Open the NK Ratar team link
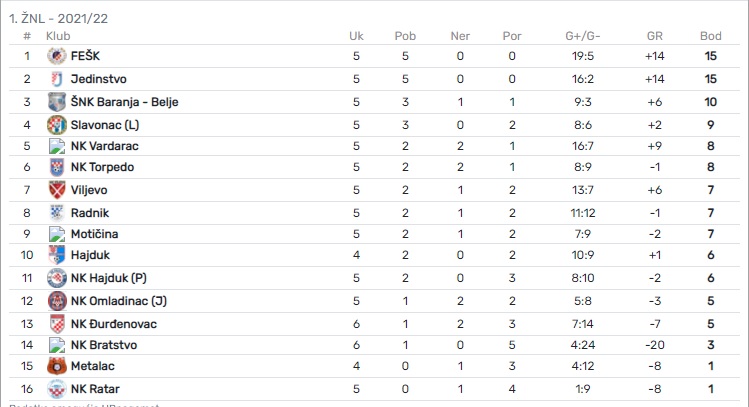Screen dimensions: 749x407 (x=96, y=388)
